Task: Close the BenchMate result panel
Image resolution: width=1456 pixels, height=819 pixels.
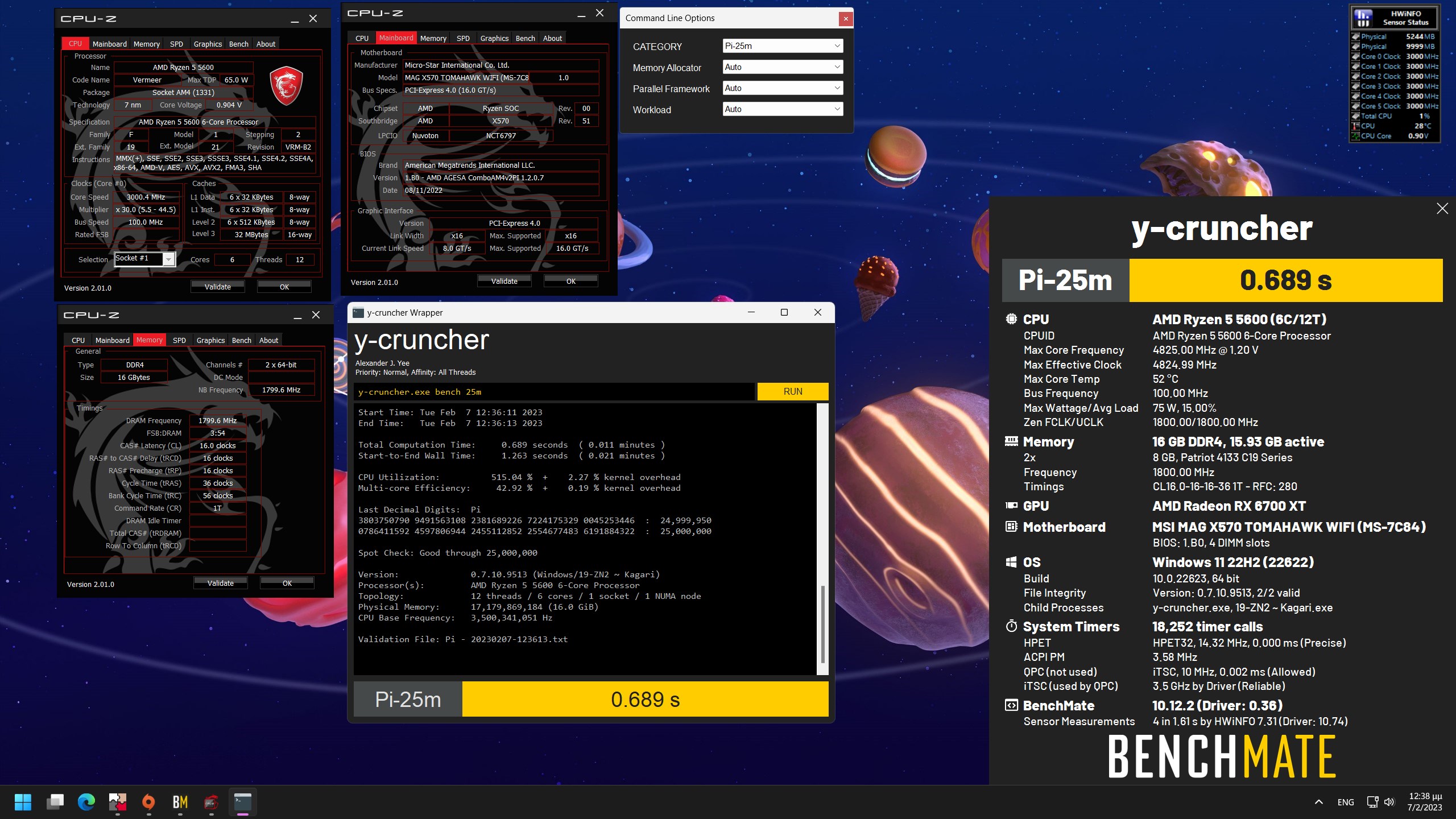Action: click(1442, 209)
